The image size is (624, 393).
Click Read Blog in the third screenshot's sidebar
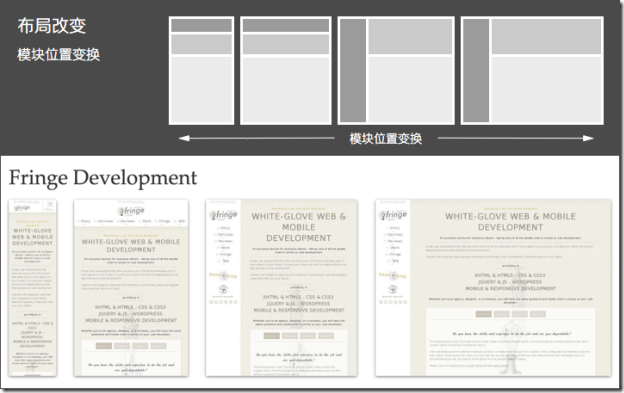point(223,275)
